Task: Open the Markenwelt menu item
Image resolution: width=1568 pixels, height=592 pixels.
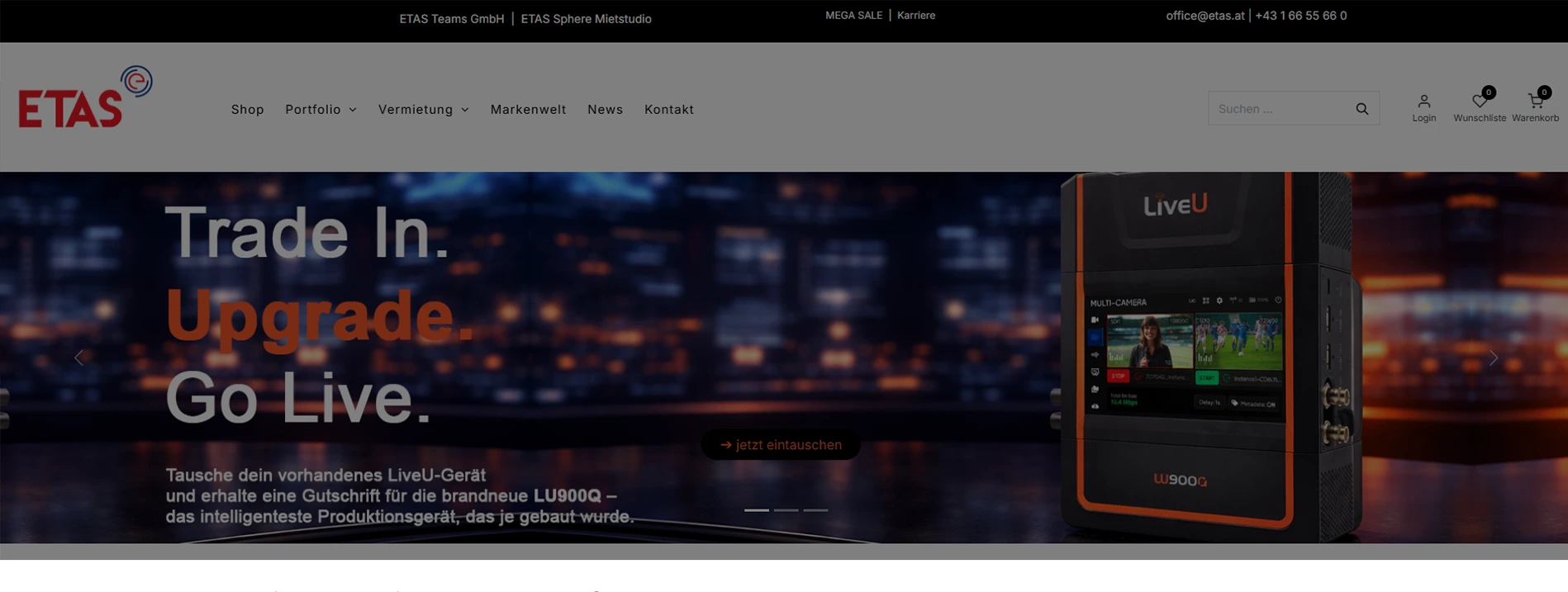Action: [528, 109]
